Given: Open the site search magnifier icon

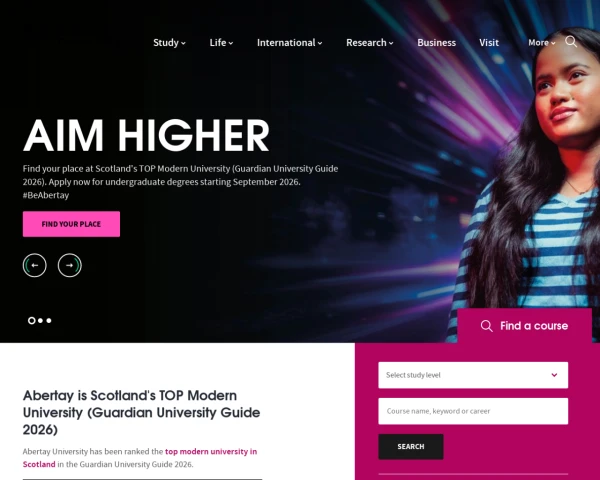Looking at the screenshot, I should (x=571, y=42).
